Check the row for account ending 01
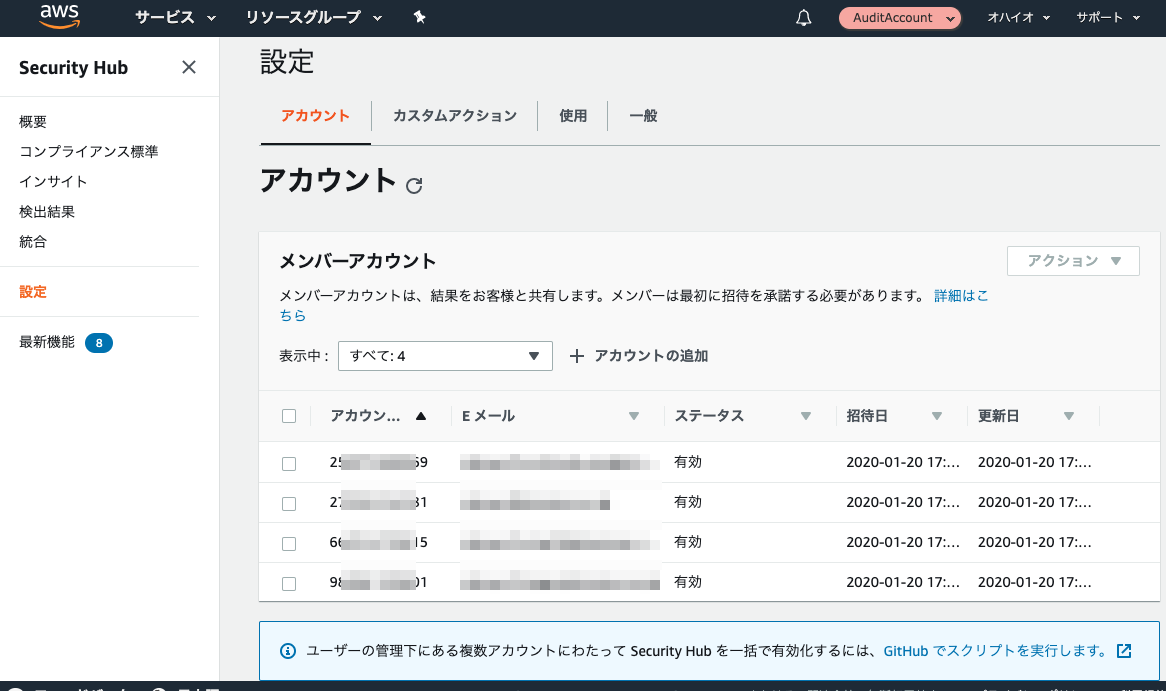This screenshot has height=691, width=1166. click(x=289, y=584)
